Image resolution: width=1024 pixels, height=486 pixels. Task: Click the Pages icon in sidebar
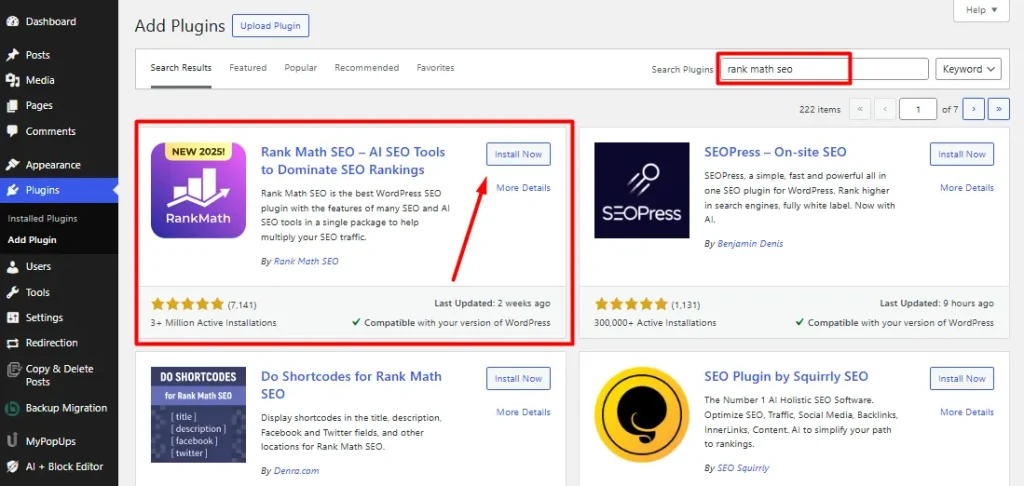(x=12, y=106)
